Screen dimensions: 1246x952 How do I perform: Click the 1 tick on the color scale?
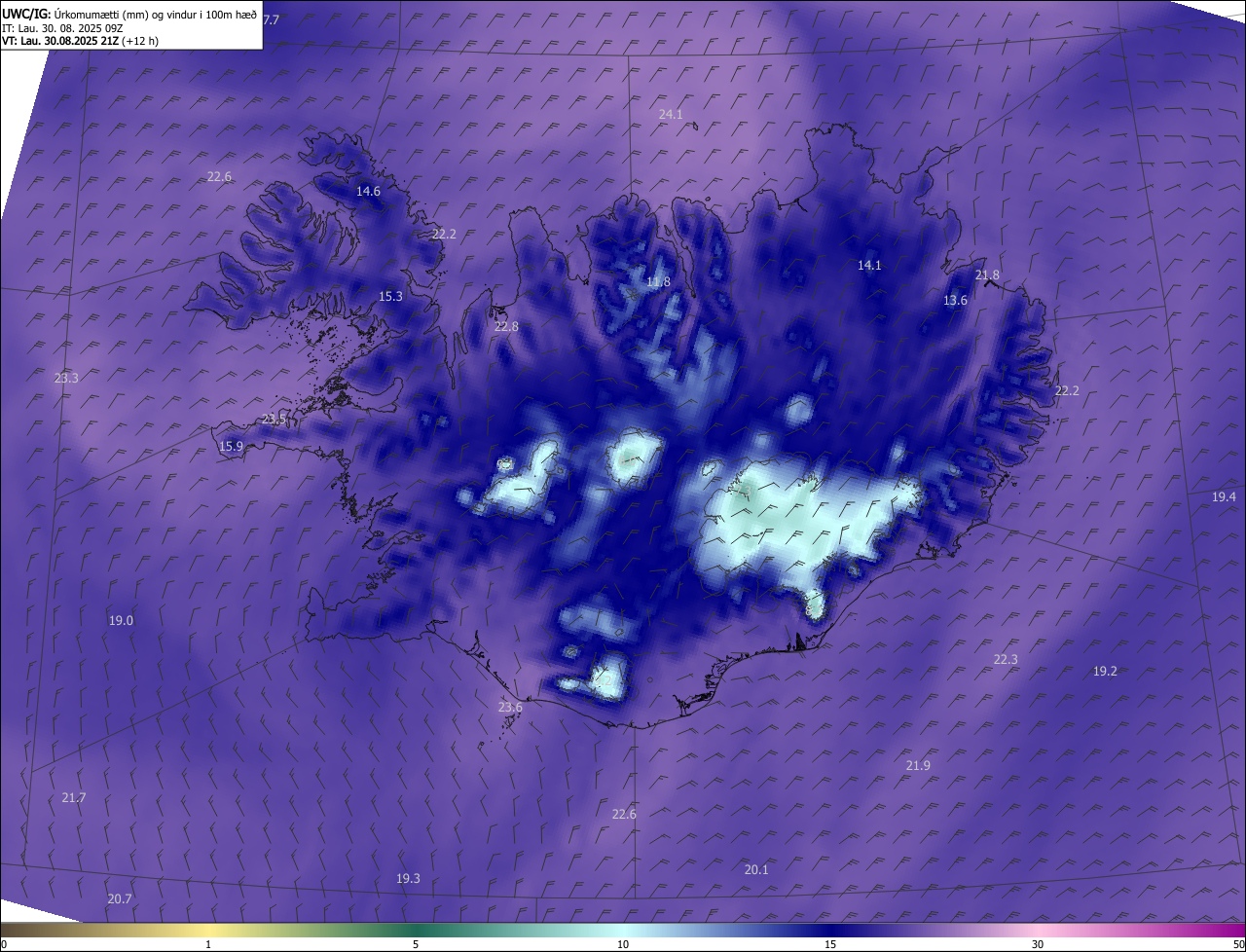pyautogui.click(x=208, y=944)
